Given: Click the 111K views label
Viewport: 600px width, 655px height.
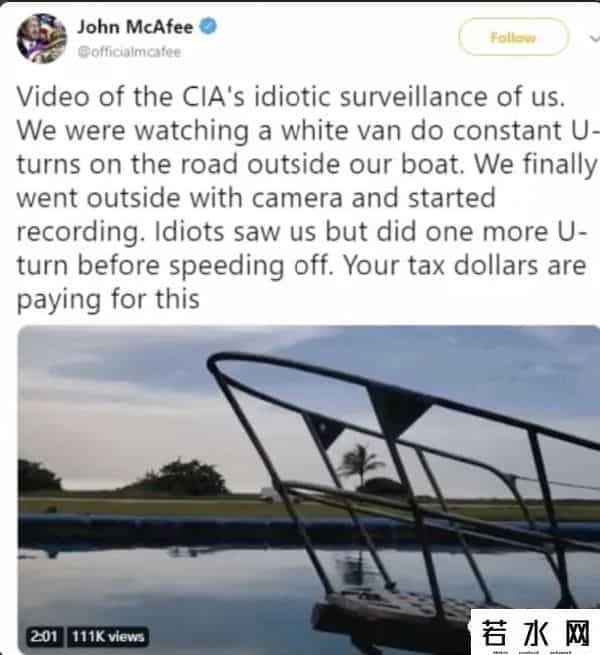Looking at the screenshot, I should (108, 637).
